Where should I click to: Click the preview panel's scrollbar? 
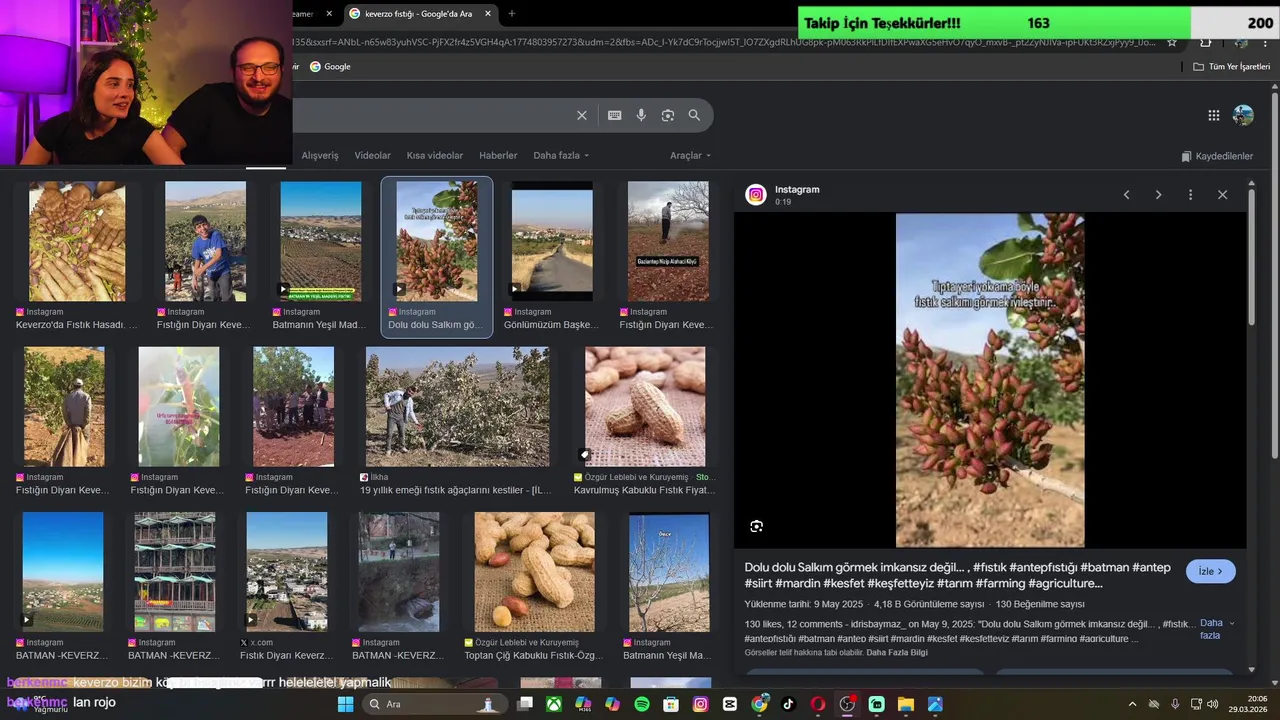[1251, 255]
